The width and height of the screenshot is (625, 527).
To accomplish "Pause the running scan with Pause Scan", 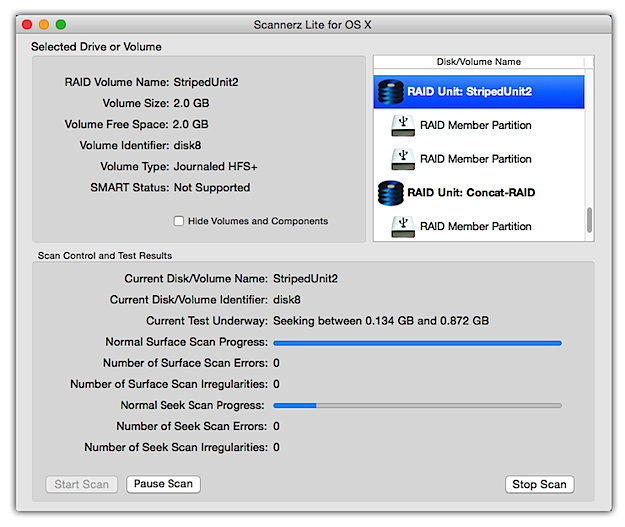I will tap(163, 484).
